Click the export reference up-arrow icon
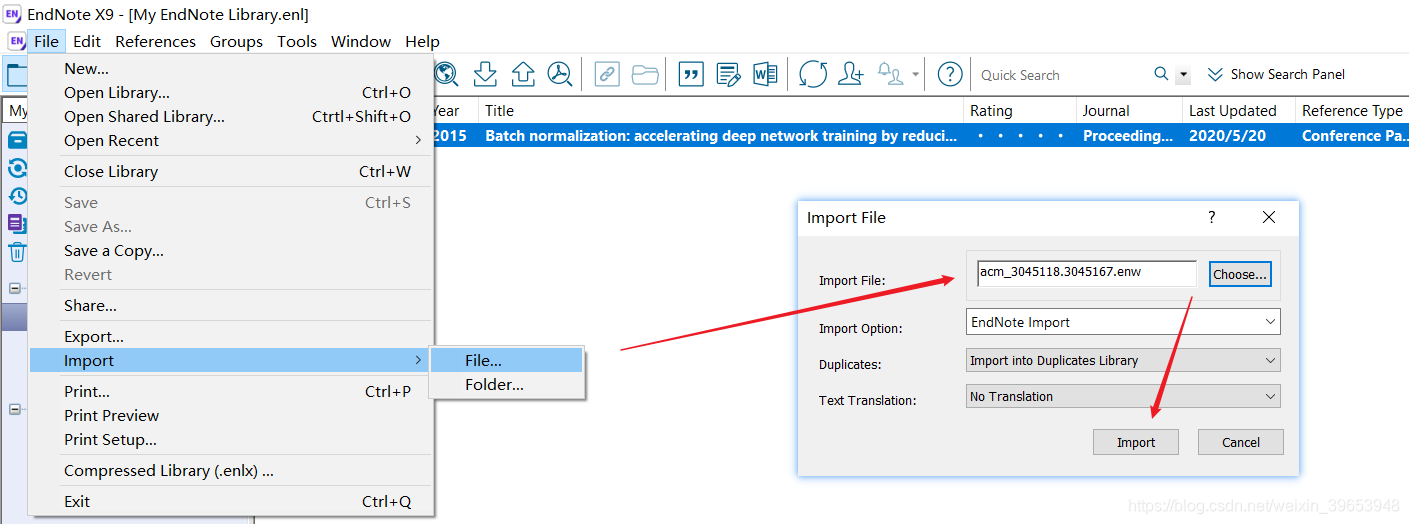Image resolution: width=1409 pixels, height=524 pixels. pos(523,74)
